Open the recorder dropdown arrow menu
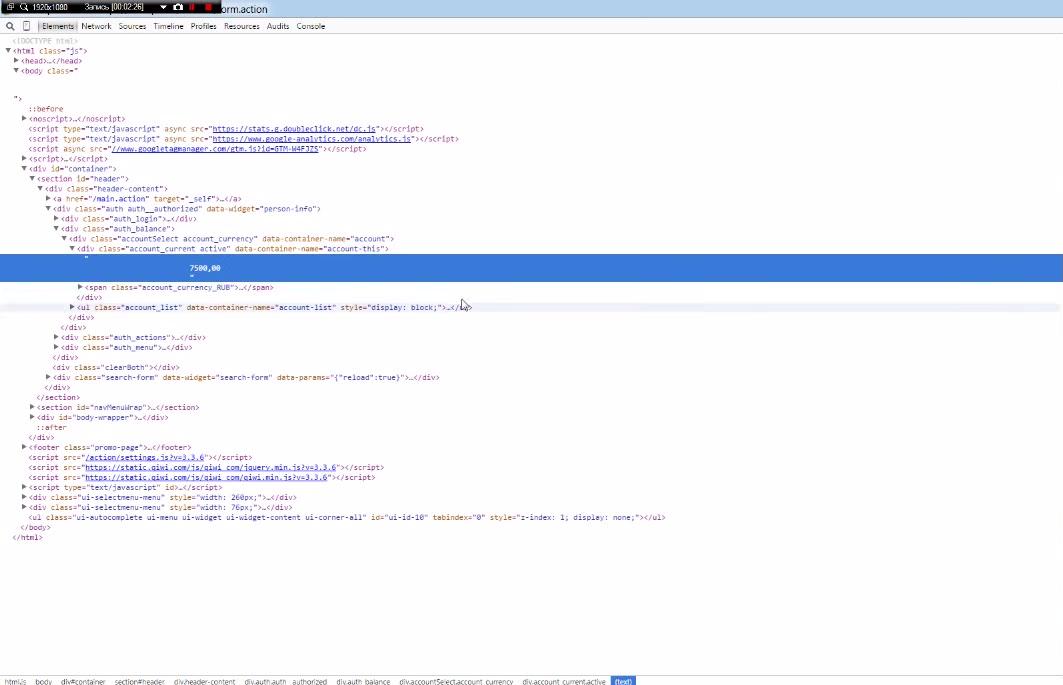 click(x=163, y=7)
